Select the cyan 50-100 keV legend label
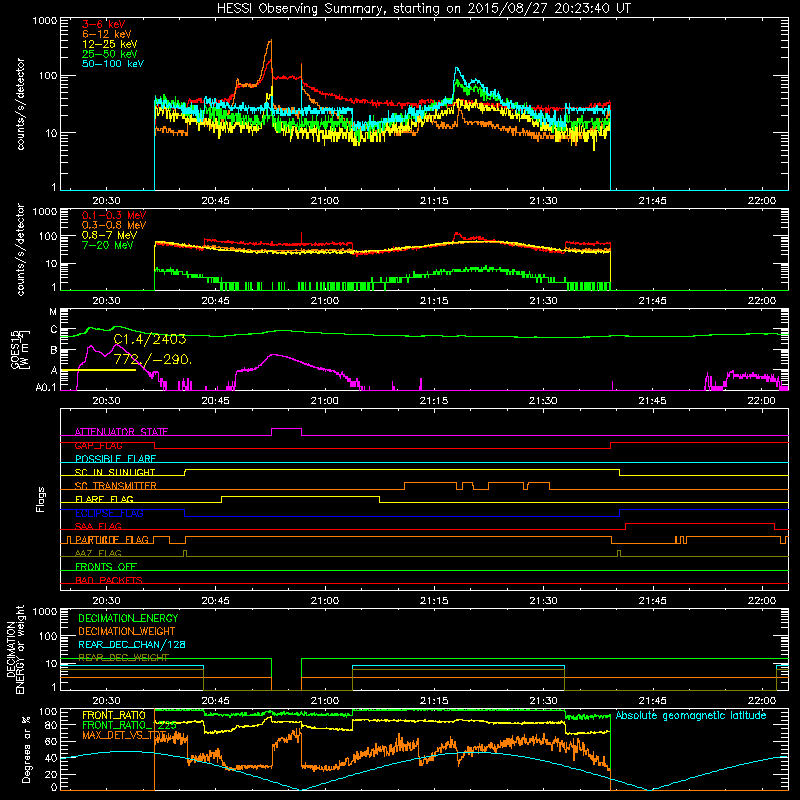 pyautogui.click(x=113, y=64)
